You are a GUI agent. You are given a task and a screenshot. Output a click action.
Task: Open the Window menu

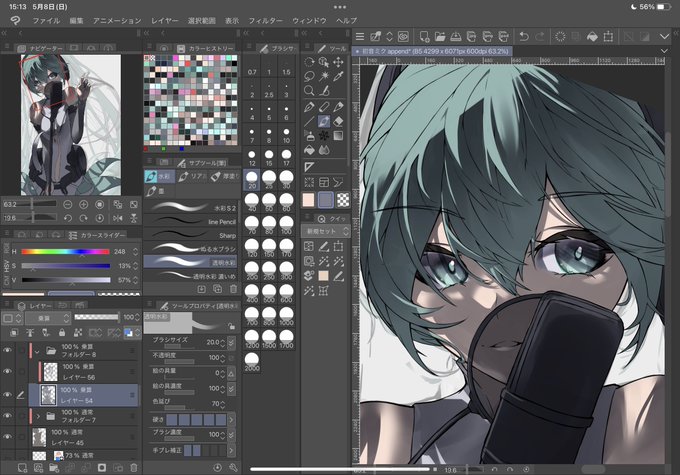(309, 20)
